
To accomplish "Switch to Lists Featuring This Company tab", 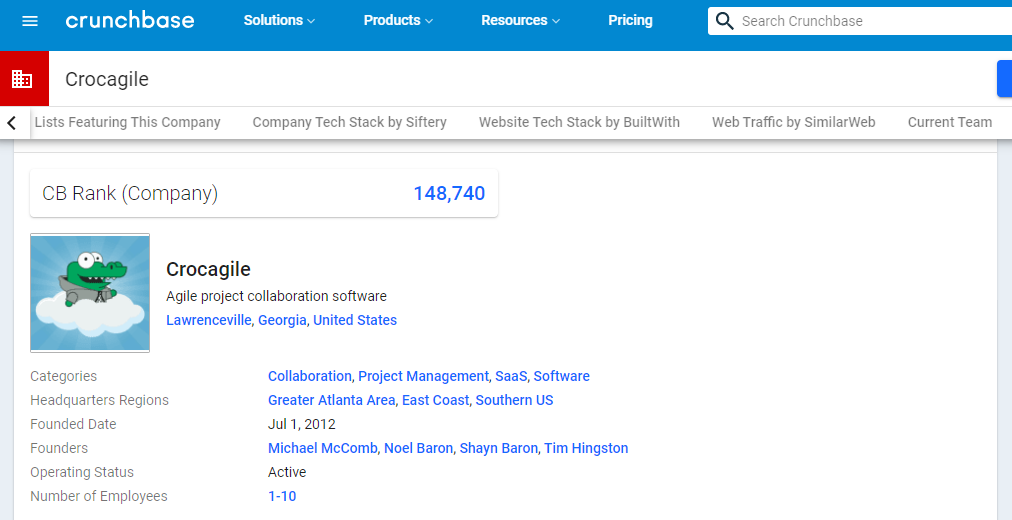I will point(128,122).
